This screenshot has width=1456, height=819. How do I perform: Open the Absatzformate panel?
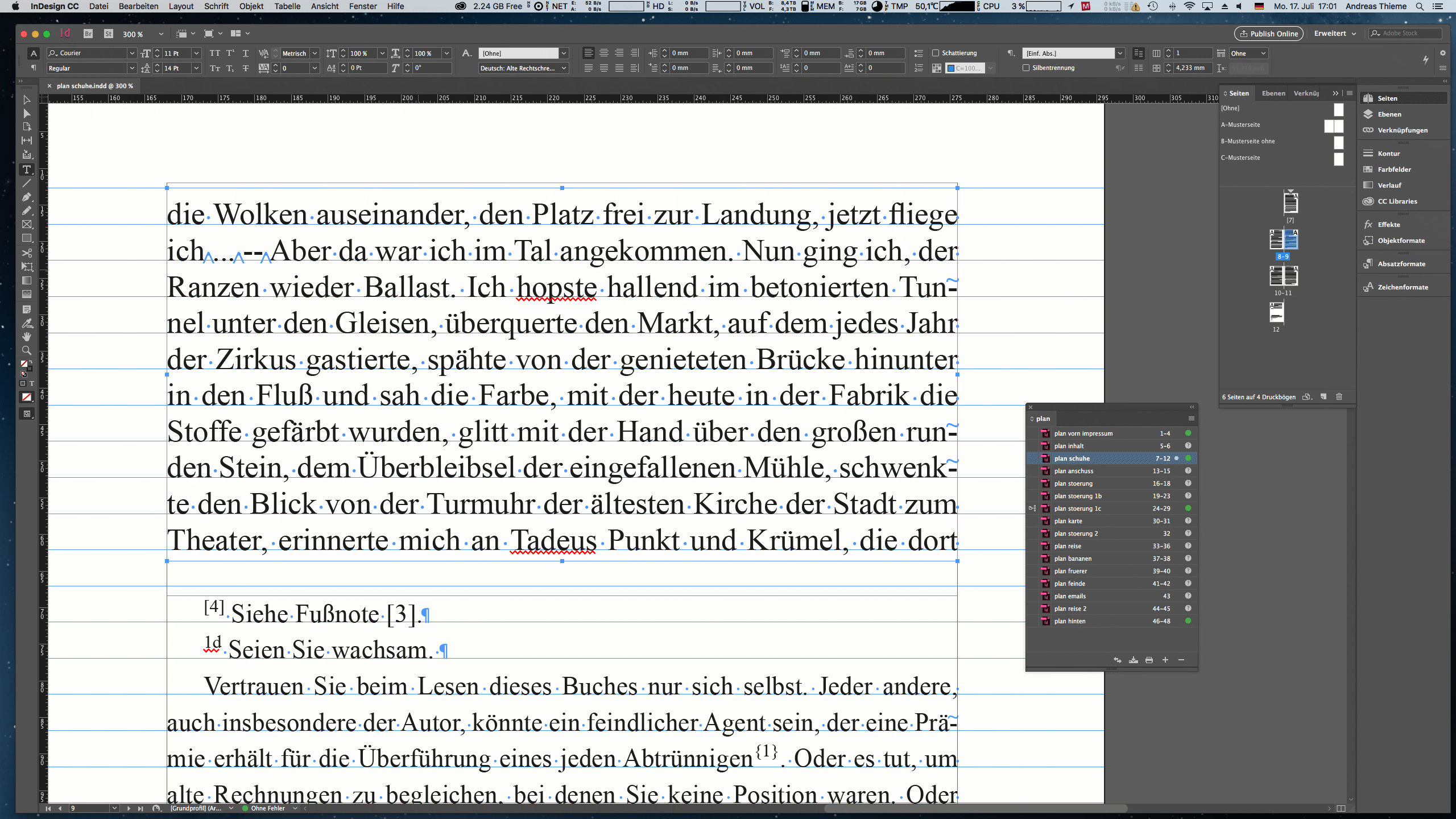pos(1401,264)
